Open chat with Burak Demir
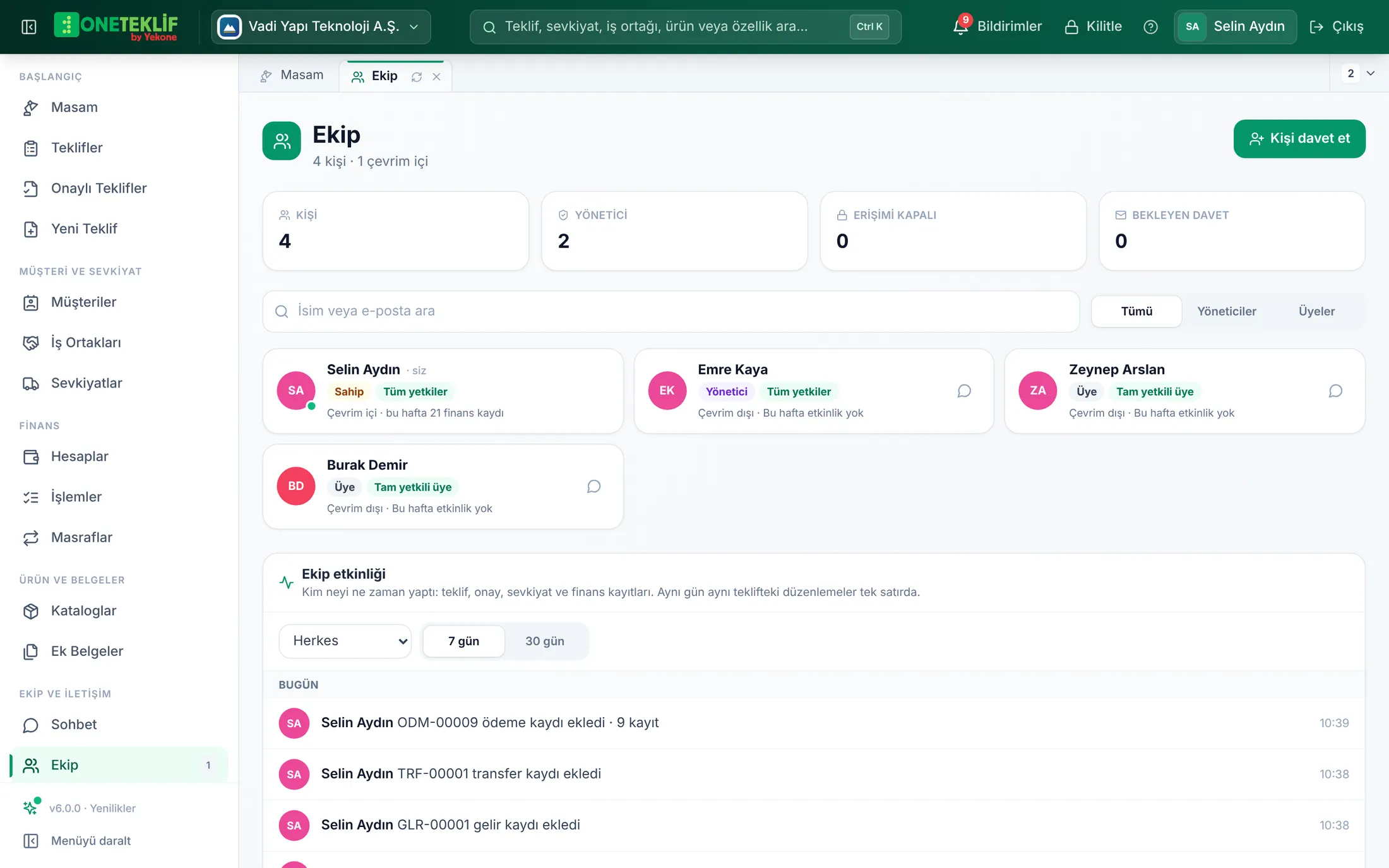This screenshot has width=1389, height=868. click(593, 486)
